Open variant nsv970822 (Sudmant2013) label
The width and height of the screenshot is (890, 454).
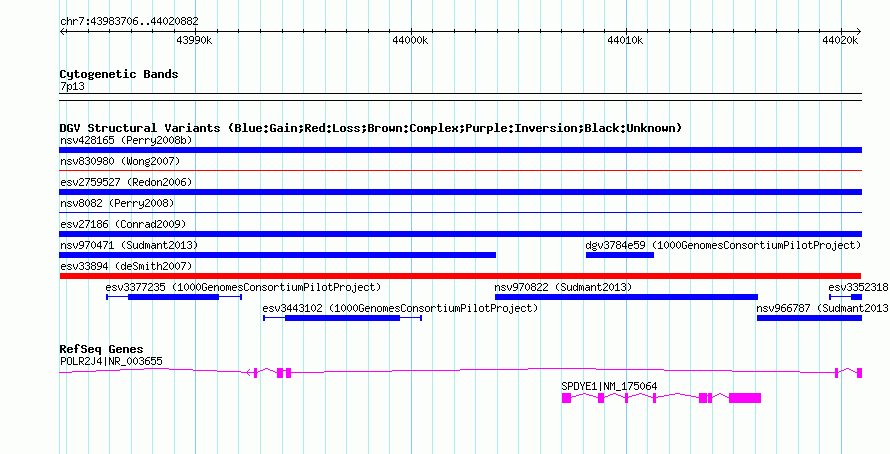coord(563,287)
